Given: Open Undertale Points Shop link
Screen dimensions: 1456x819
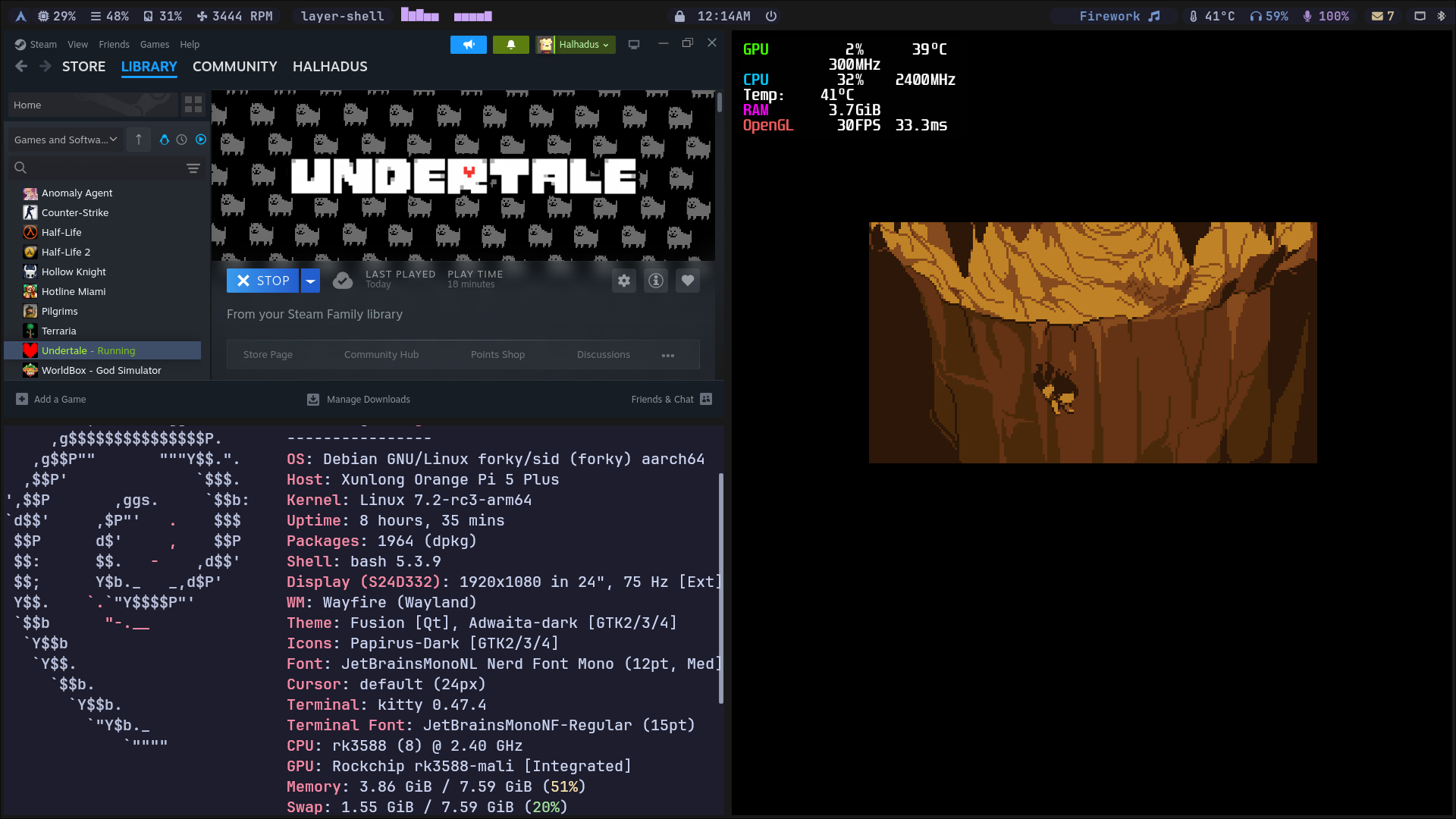Looking at the screenshot, I should pos(497,355).
